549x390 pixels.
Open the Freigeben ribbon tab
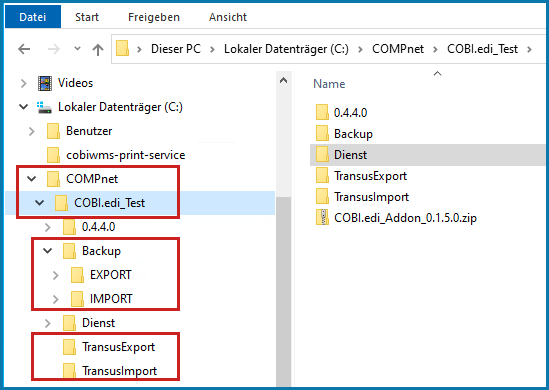154,17
